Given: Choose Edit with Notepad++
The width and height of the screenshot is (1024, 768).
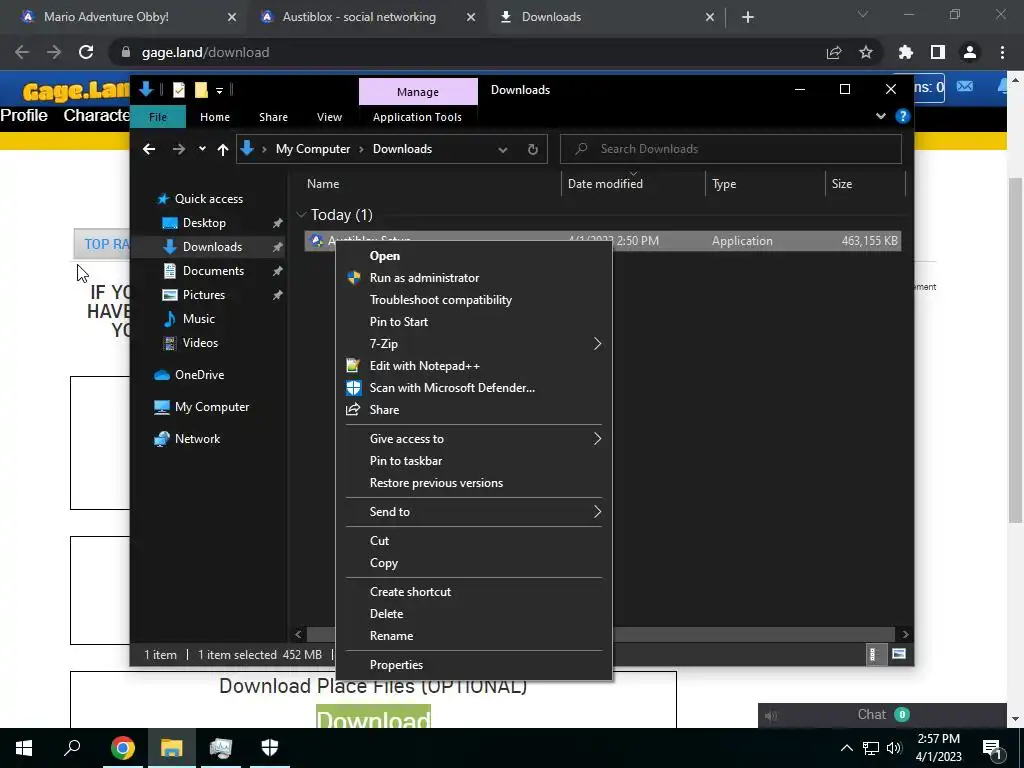Looking at the screenshot, I should [x=473, y=366].
